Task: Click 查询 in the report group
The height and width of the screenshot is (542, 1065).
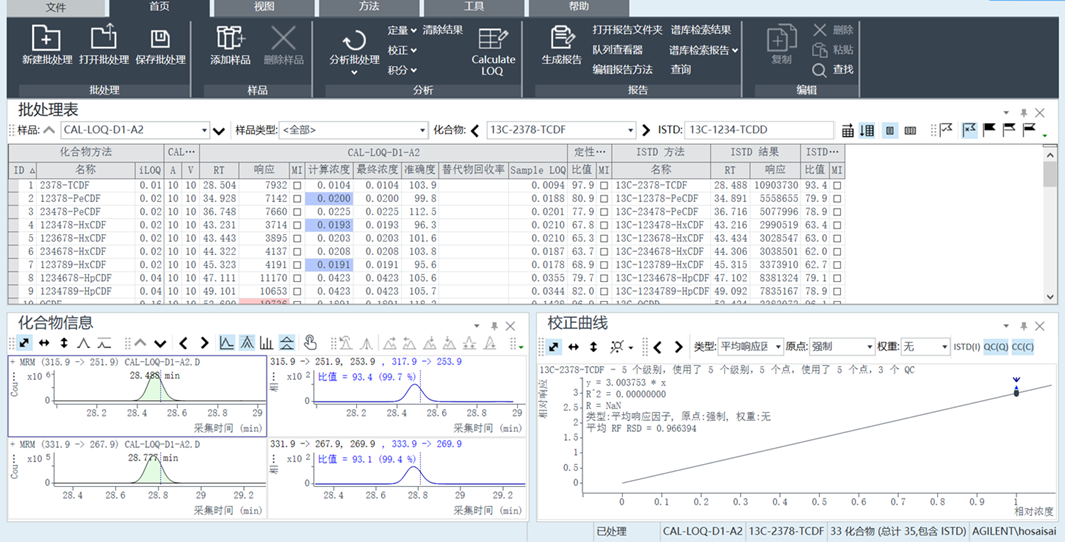Action: point(681,69)
